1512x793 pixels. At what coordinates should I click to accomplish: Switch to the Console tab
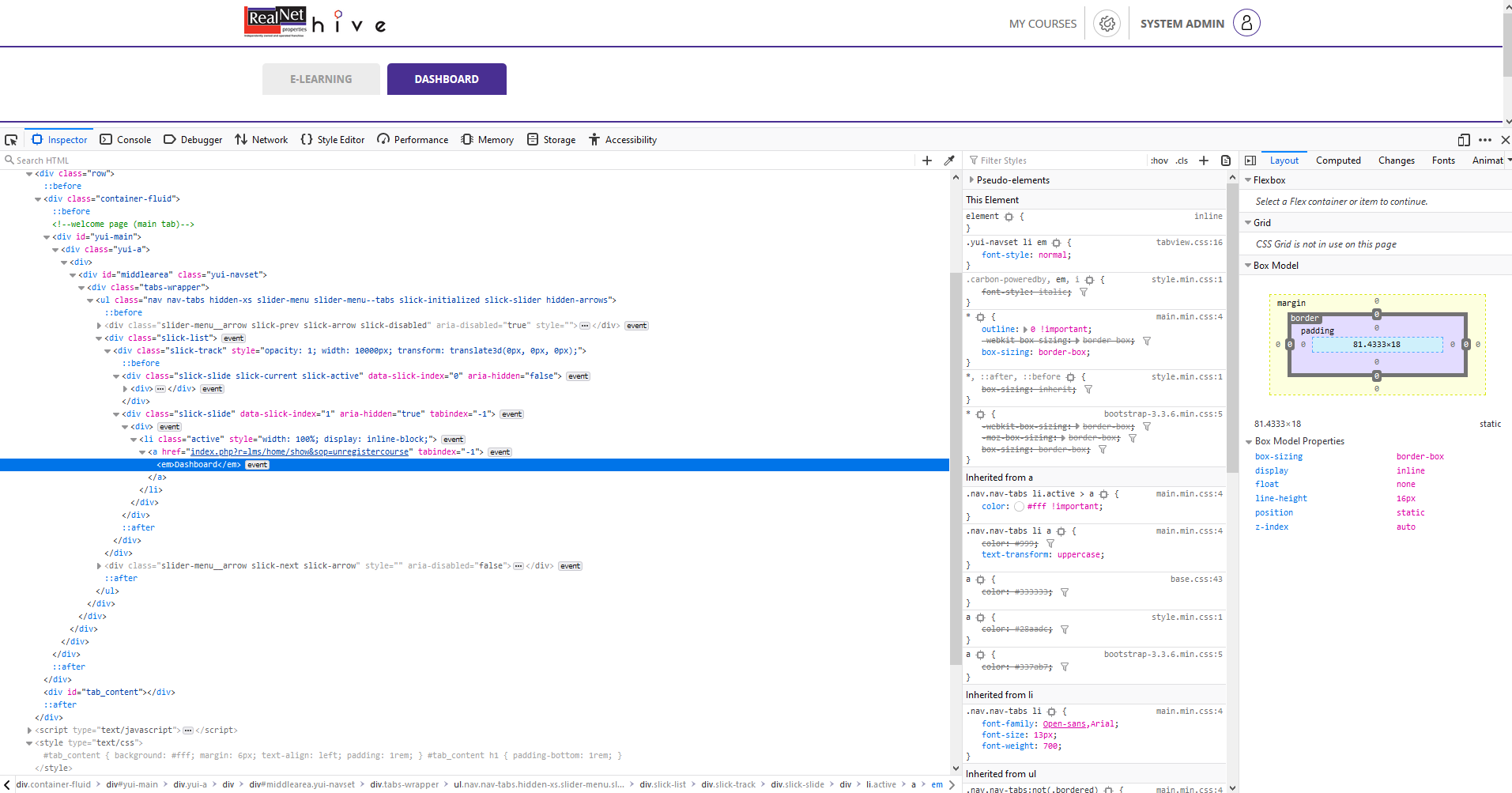126,140
